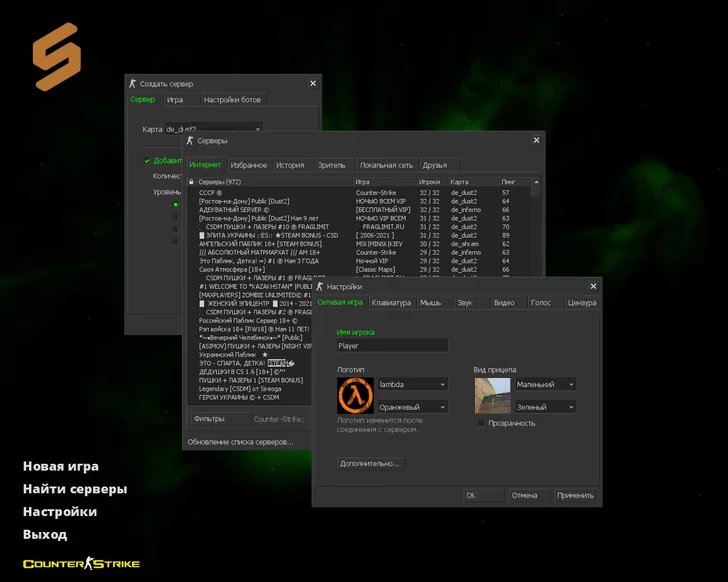This screenshot has width=728, height=582.
Task: Open the Избранное tab in Серверы
Action: tap(249, 165)
